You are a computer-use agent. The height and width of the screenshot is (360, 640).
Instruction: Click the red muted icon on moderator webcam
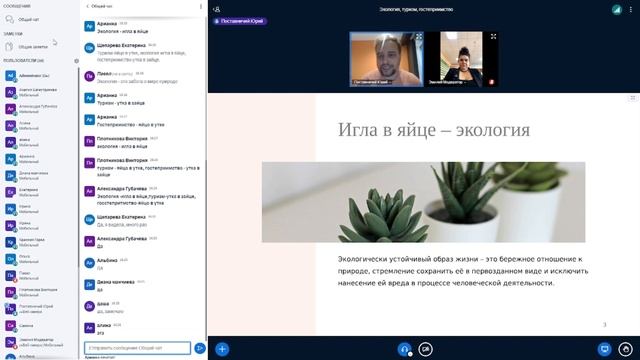491,82
